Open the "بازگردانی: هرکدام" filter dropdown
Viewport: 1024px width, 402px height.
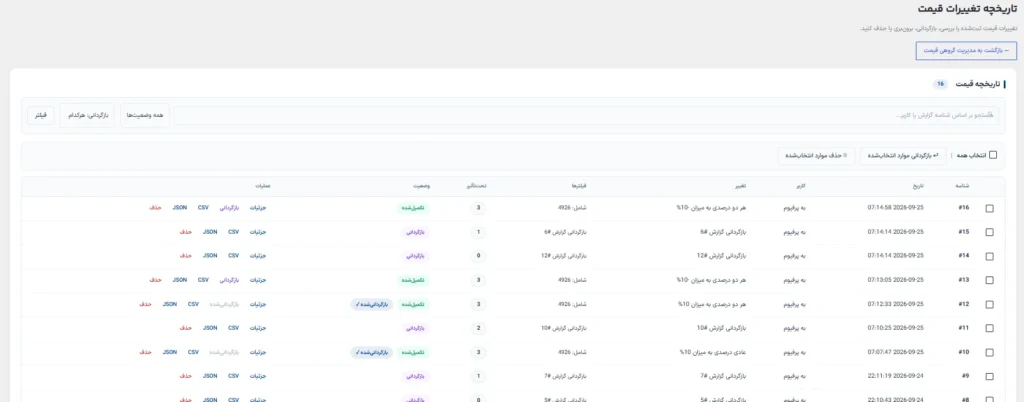point(87,116)
